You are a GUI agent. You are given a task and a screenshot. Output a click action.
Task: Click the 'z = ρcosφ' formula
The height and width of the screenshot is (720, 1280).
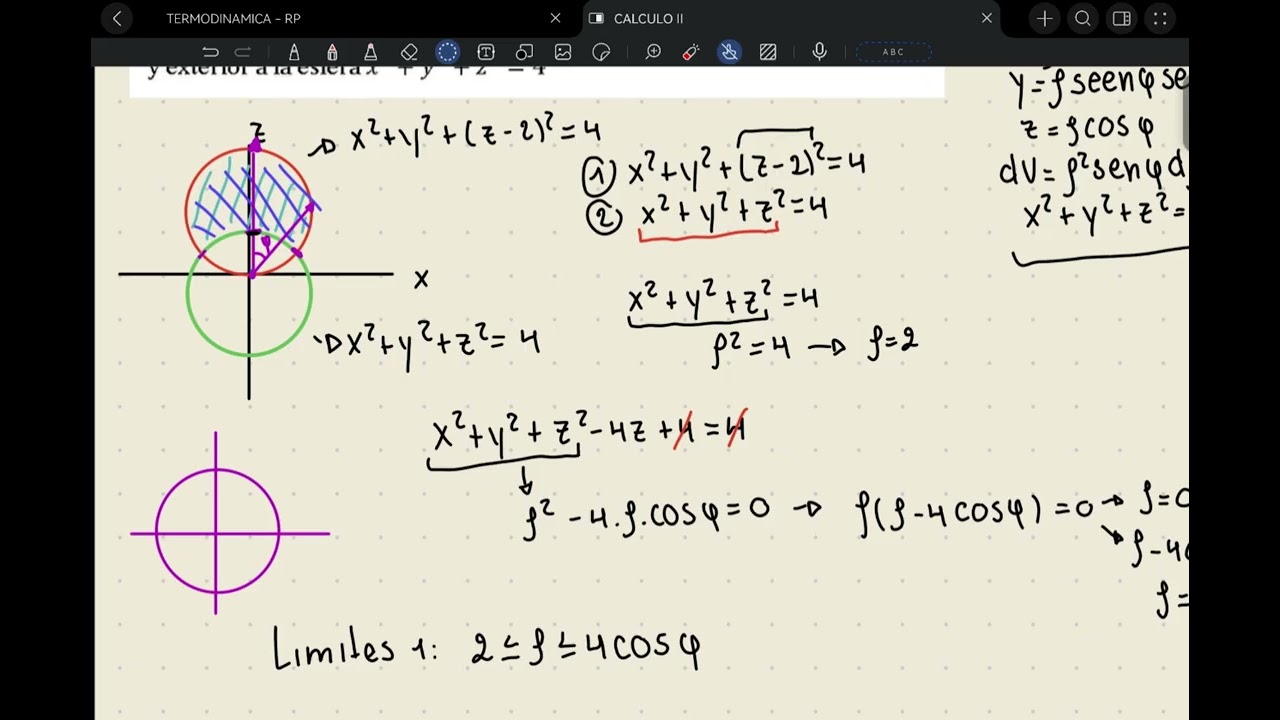[x=1088, y=129]
